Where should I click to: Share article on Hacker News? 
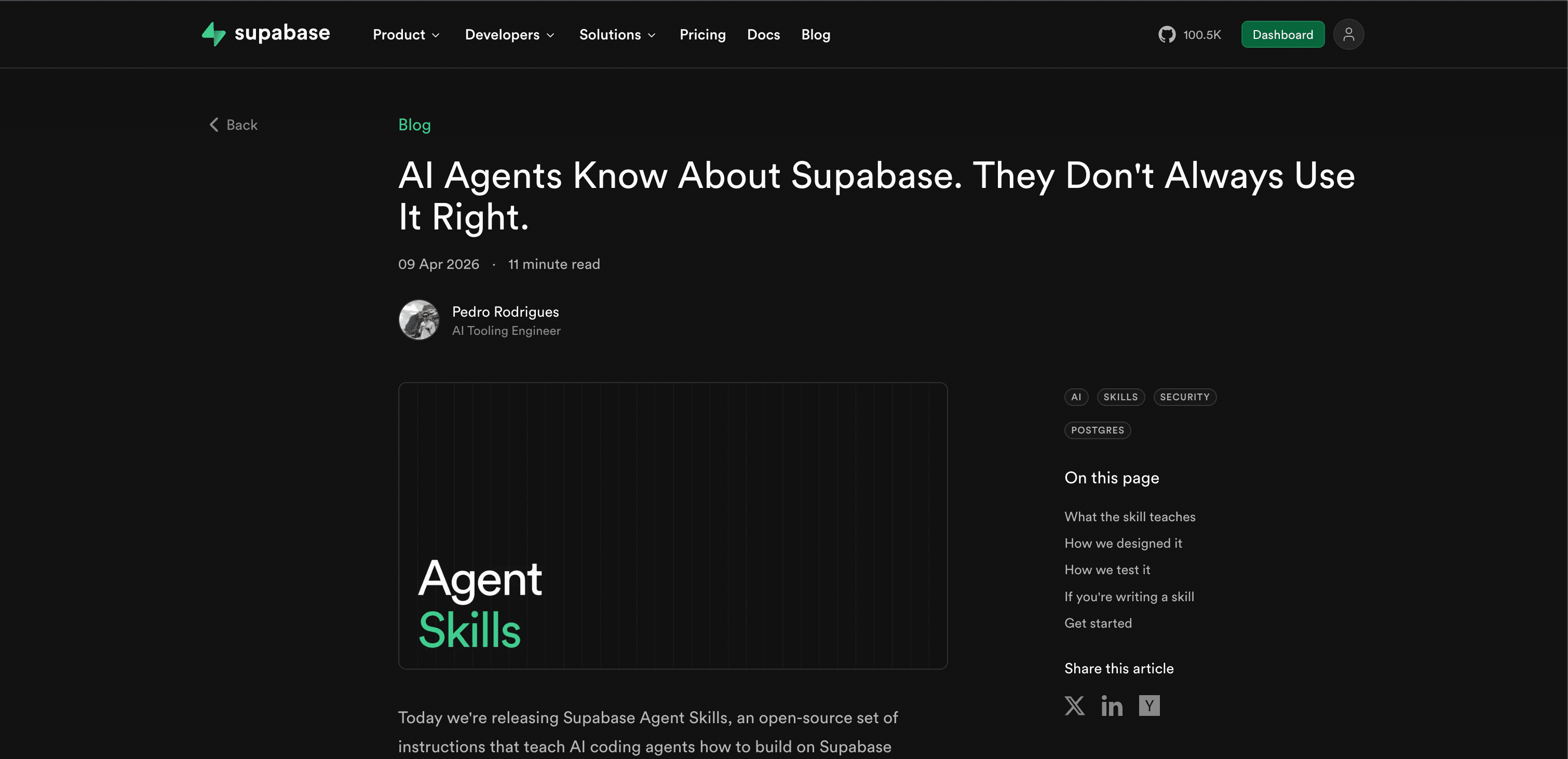(x=1149, y=706)
